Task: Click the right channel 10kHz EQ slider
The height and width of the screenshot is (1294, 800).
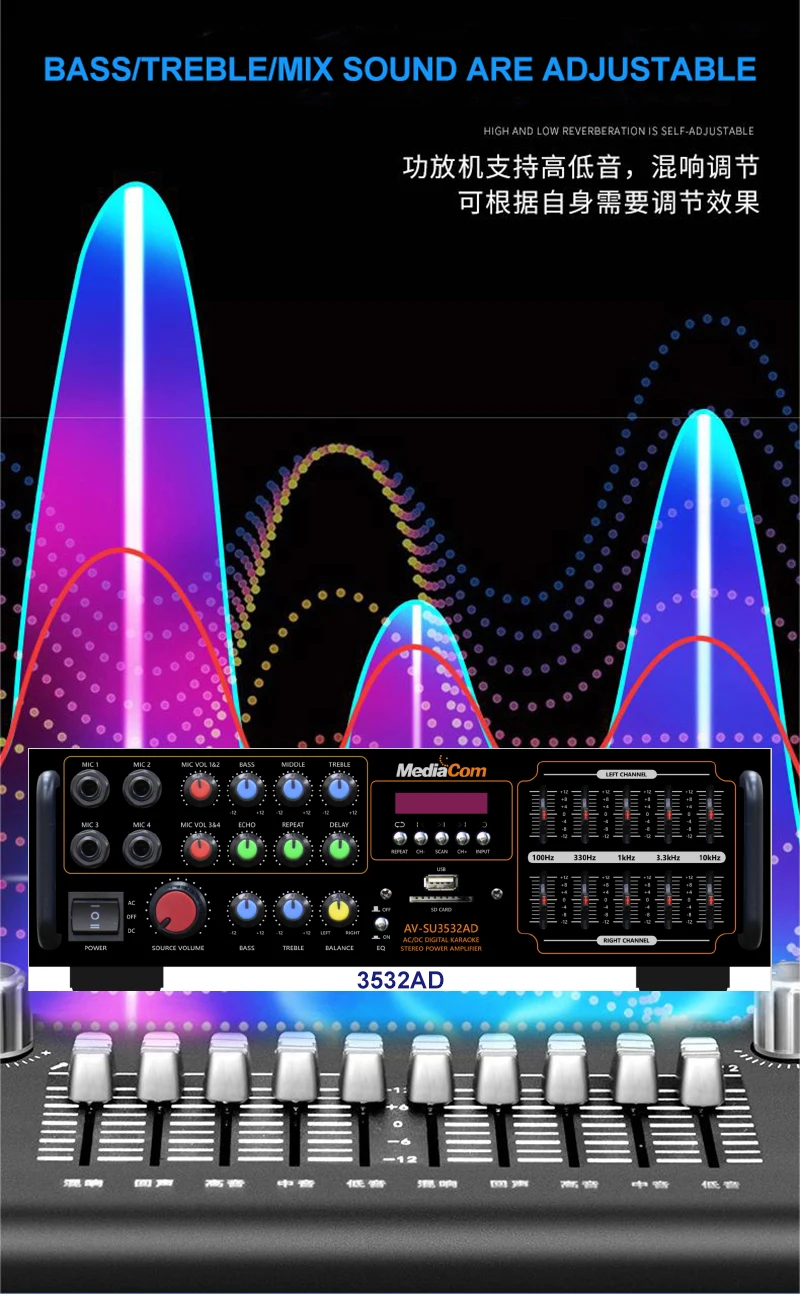Action: coord(708,899)
